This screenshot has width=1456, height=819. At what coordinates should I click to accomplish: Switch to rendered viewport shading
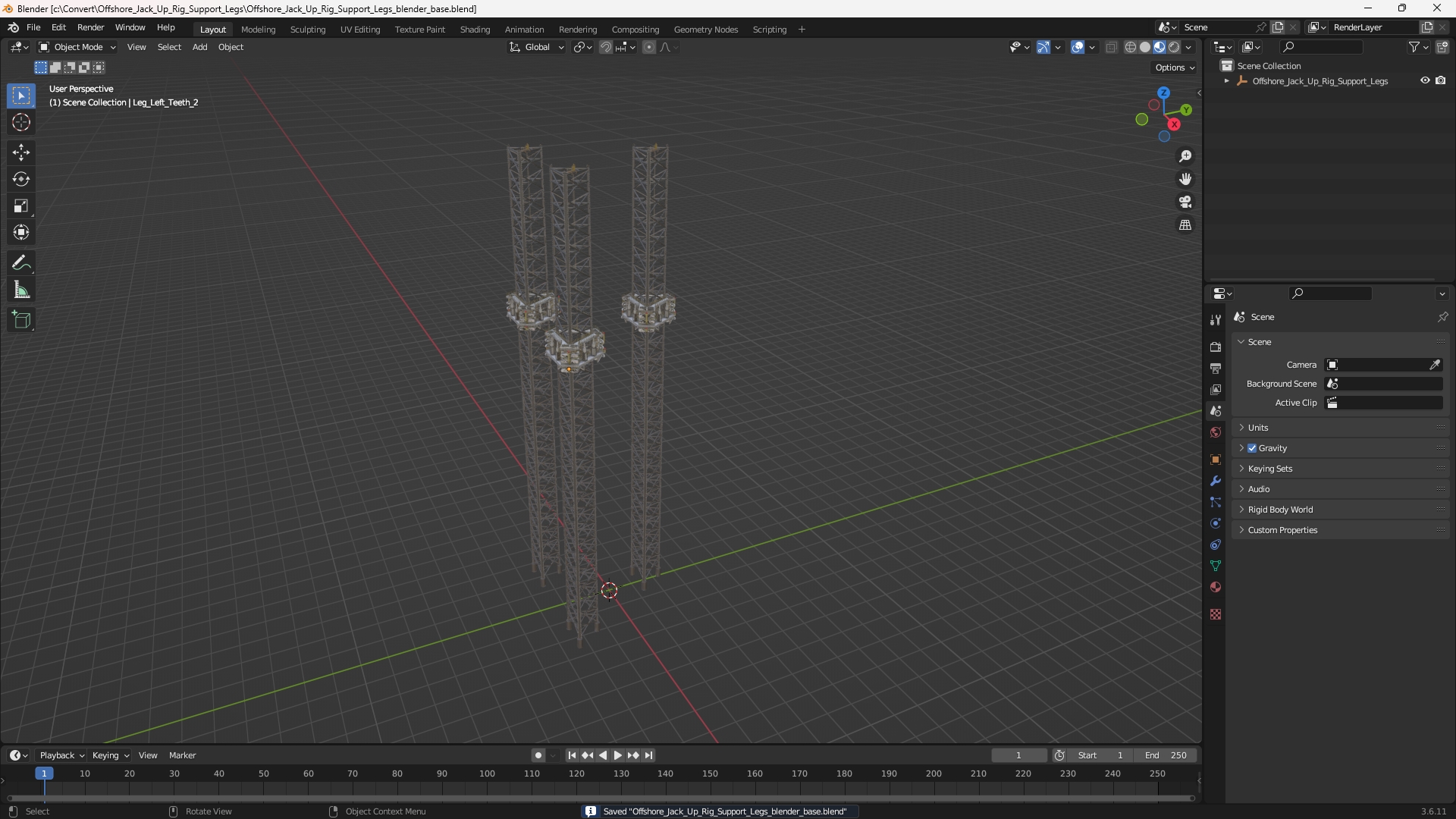tap(1174, 47)
